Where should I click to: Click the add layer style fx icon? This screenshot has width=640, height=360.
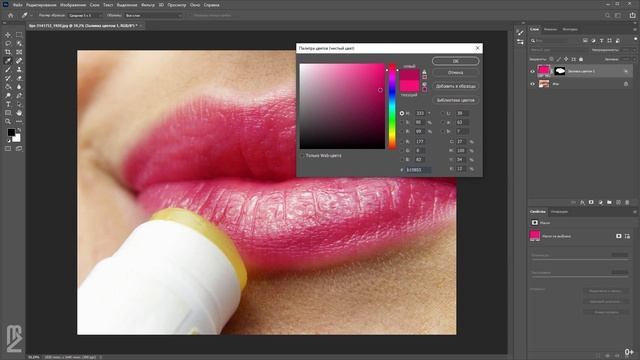click(x=582, y=202)
